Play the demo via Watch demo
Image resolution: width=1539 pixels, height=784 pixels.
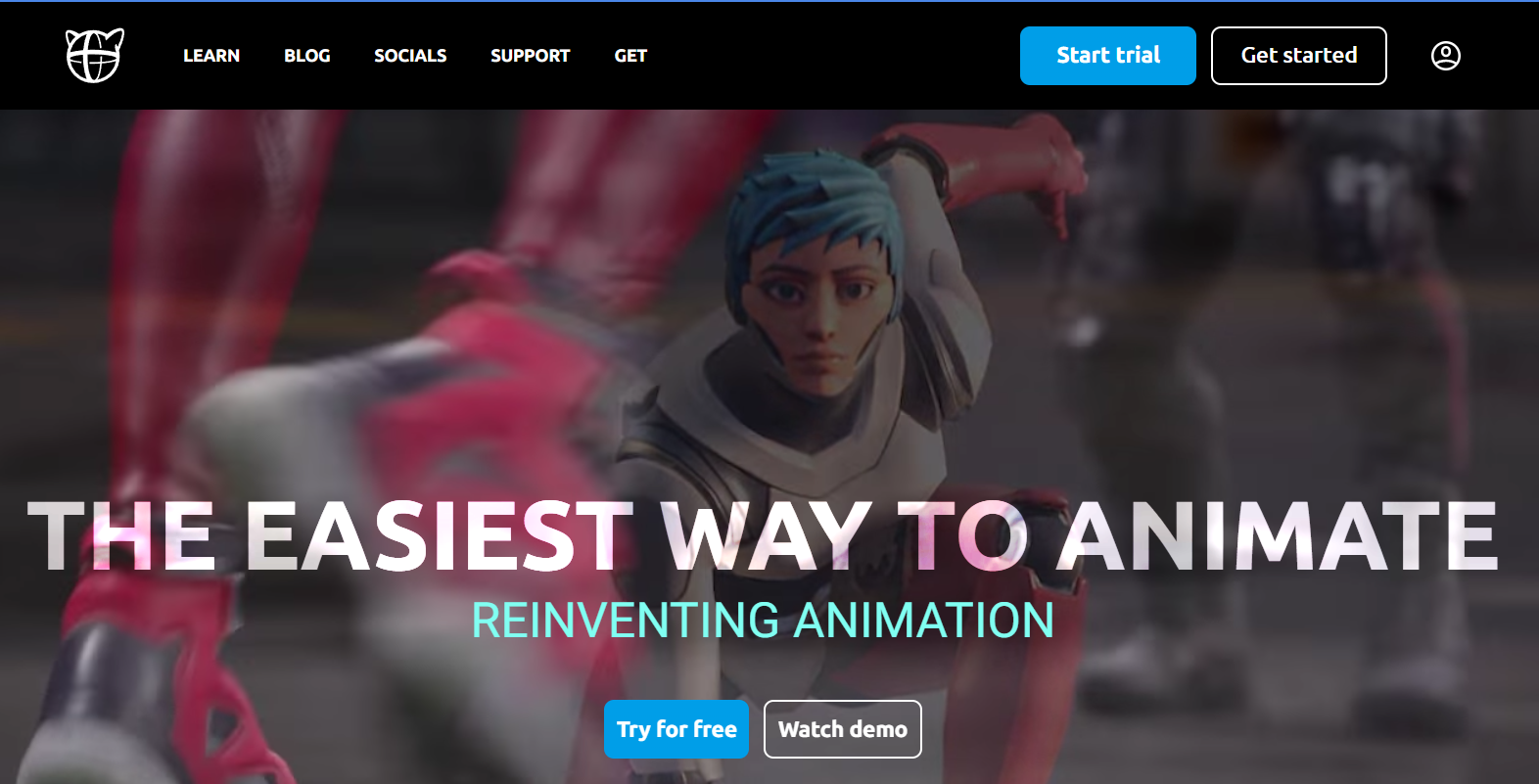(x=842, y=729)
